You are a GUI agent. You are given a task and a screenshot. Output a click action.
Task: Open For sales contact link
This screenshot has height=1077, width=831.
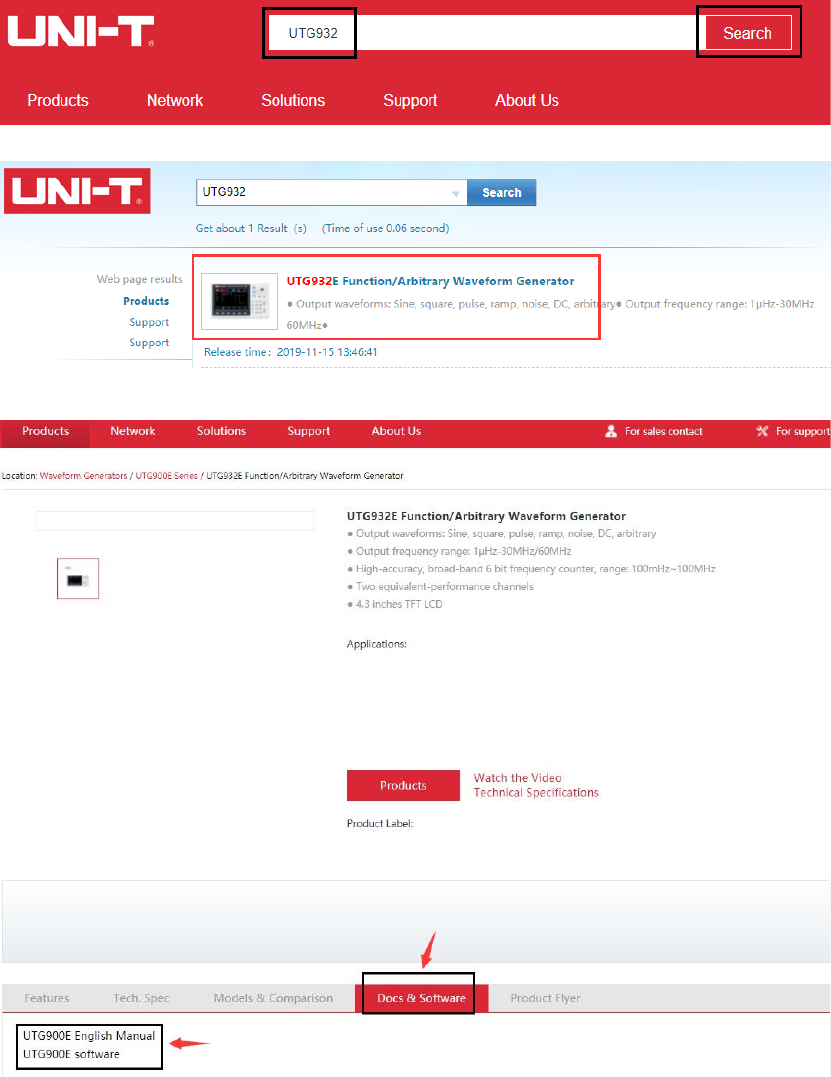point(663,431)
